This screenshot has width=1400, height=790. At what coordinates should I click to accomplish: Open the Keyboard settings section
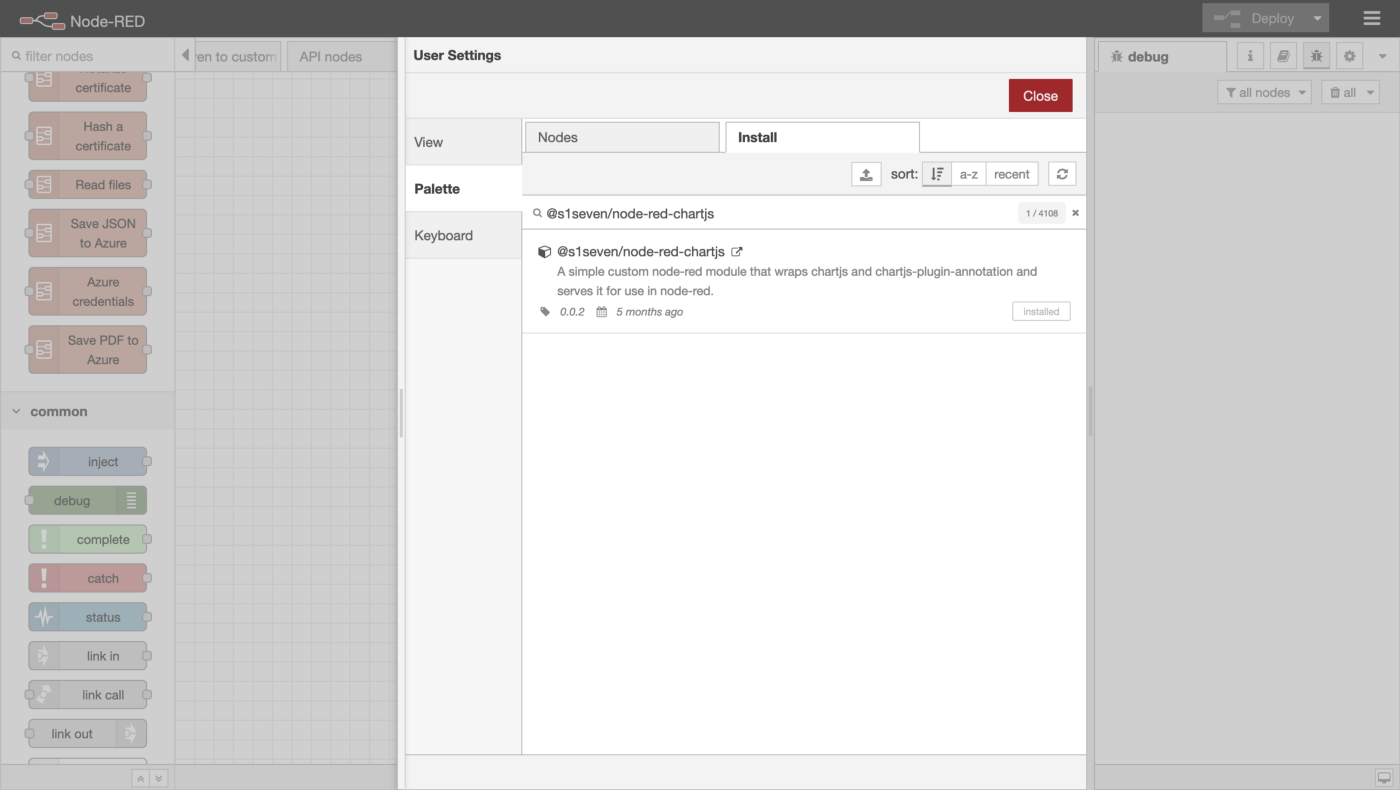click(x=444, y=235)
